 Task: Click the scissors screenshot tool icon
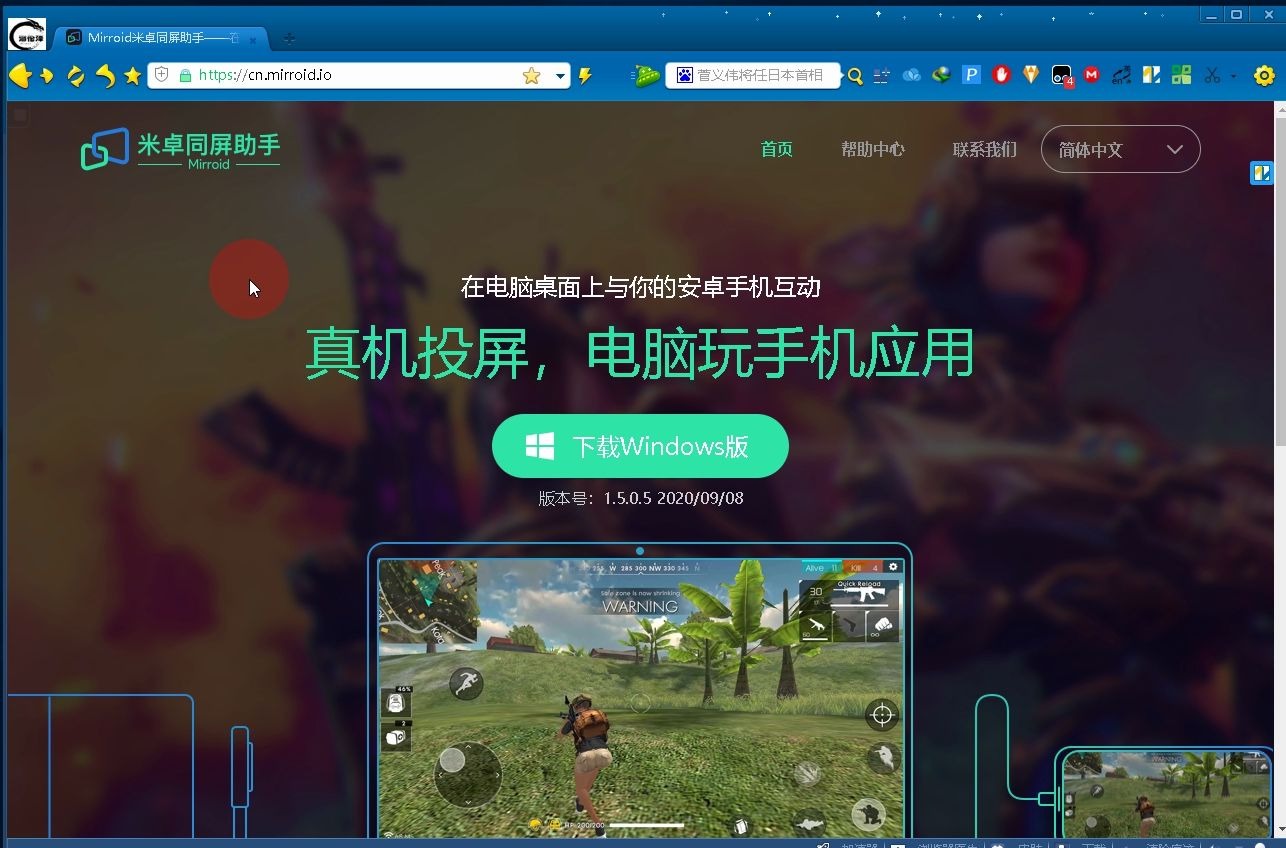click(x=1212, y=75)
